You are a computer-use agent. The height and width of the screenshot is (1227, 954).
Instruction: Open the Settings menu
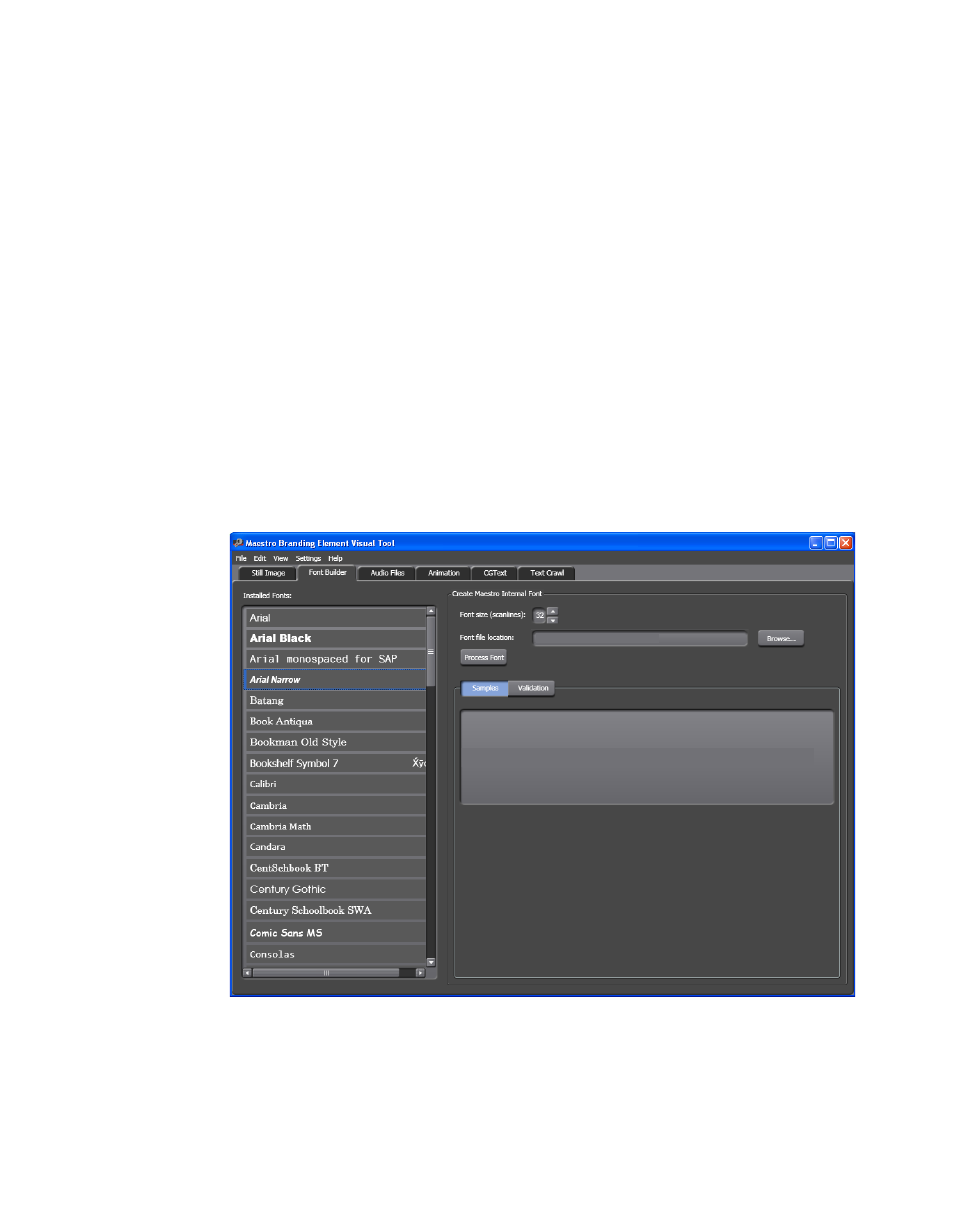[x=308, y=558]
